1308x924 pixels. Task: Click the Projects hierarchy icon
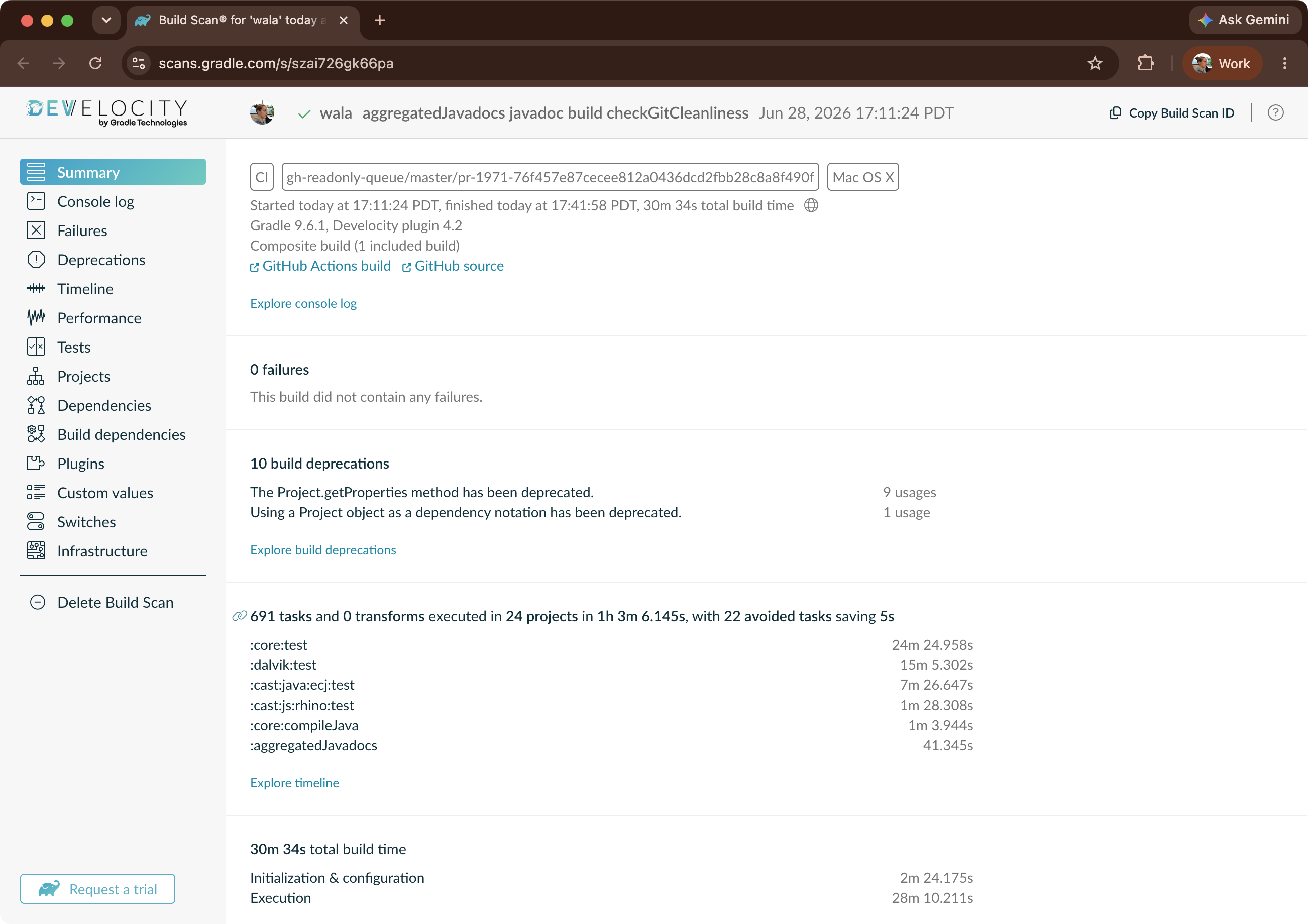36,376
